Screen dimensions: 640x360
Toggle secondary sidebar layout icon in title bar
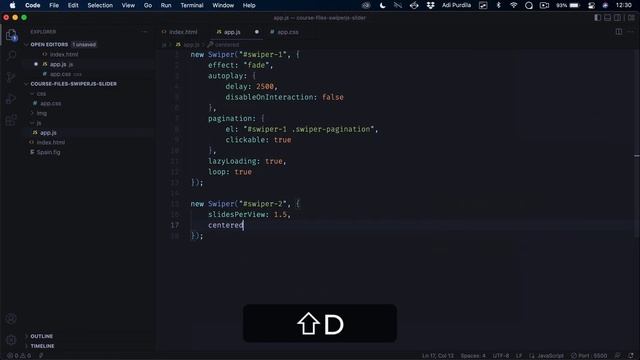pos(618,18)
